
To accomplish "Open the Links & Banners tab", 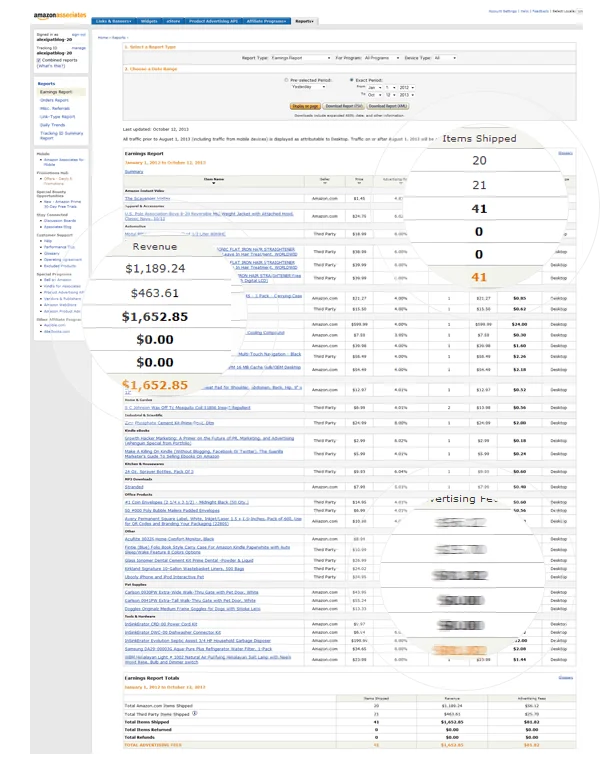I will pyautogui.click(x=113, y=21).
